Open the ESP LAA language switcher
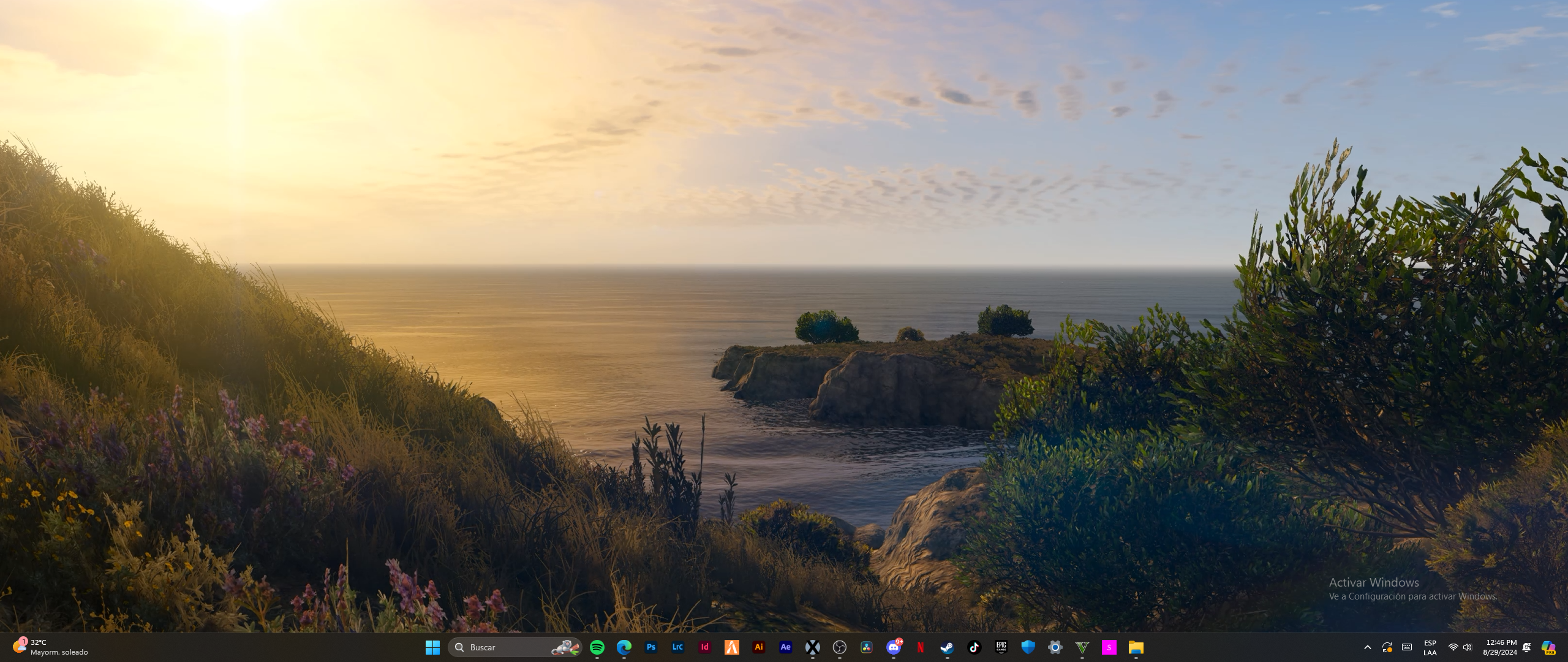The width and height of the screenshot is (1568, 662). 1430,647
